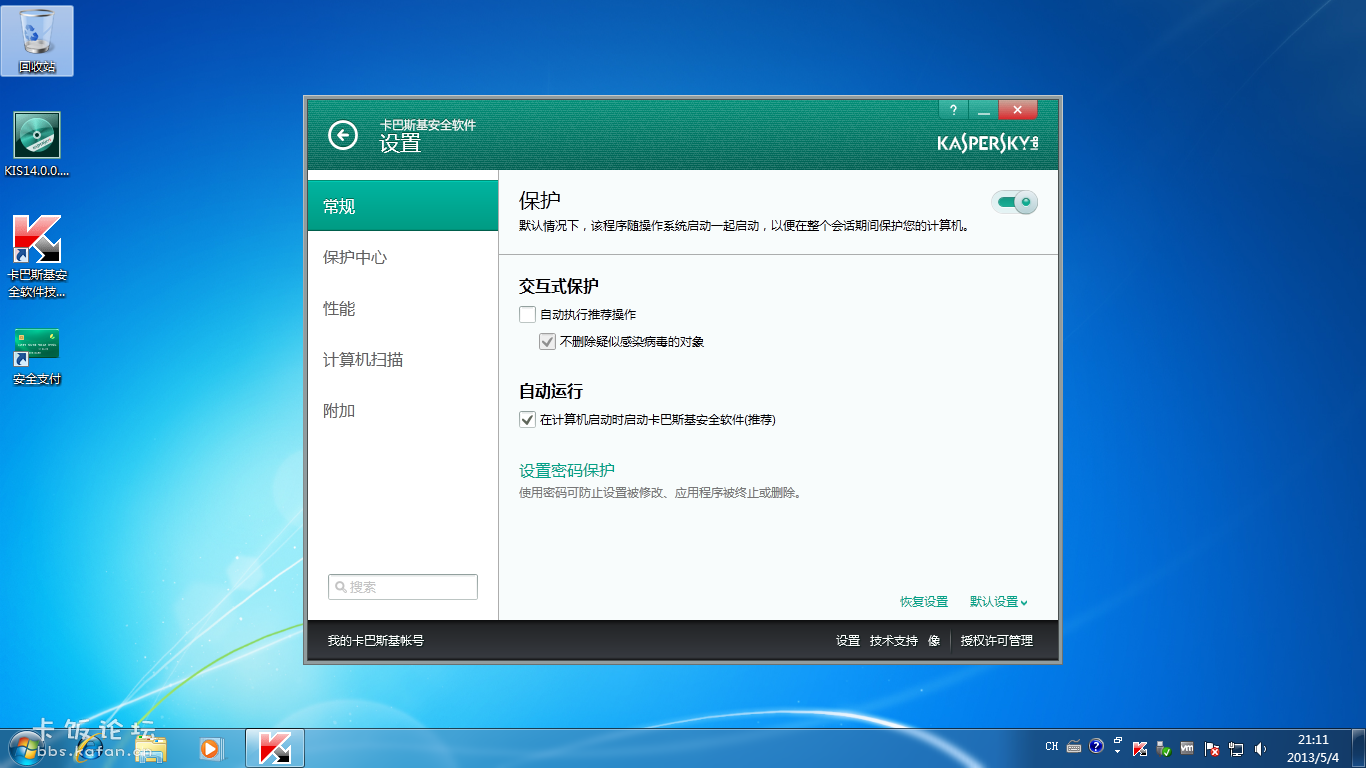Screen dimensions: 1366x768
Task: Launch Windows Media Player from the taskbar
Action: [210, 748]
